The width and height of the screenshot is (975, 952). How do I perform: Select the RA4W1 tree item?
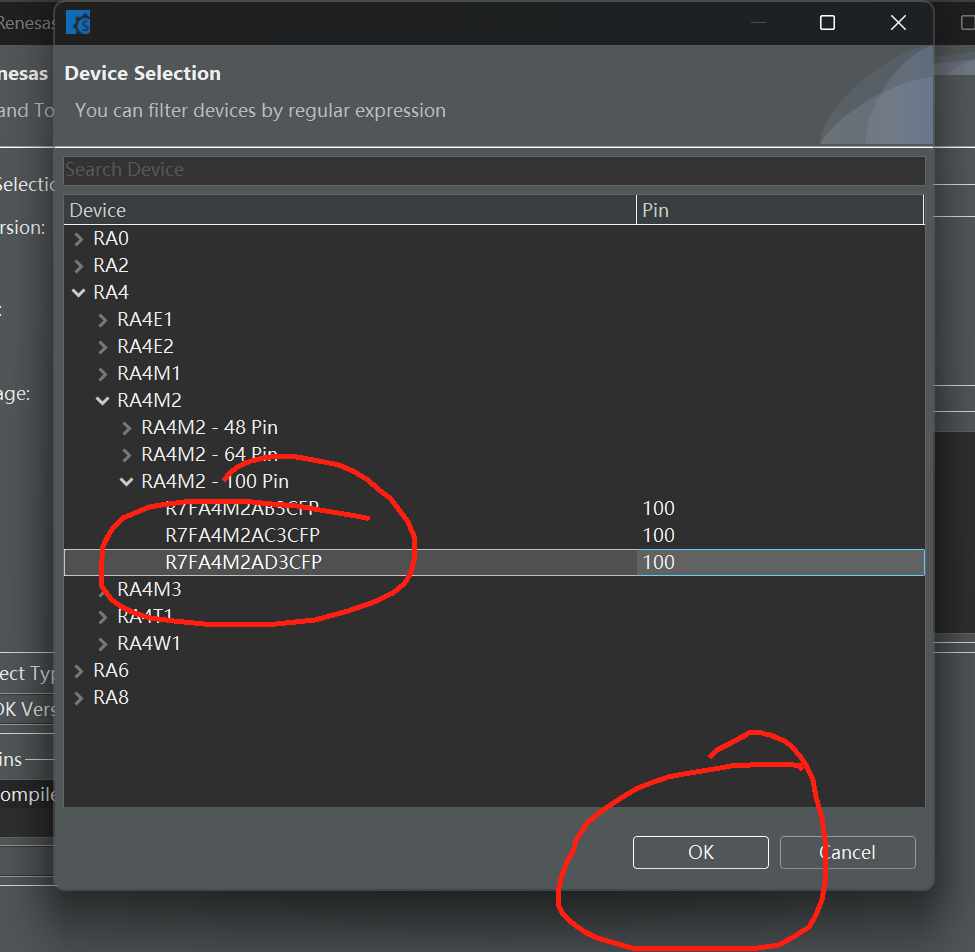pos(149,644)
